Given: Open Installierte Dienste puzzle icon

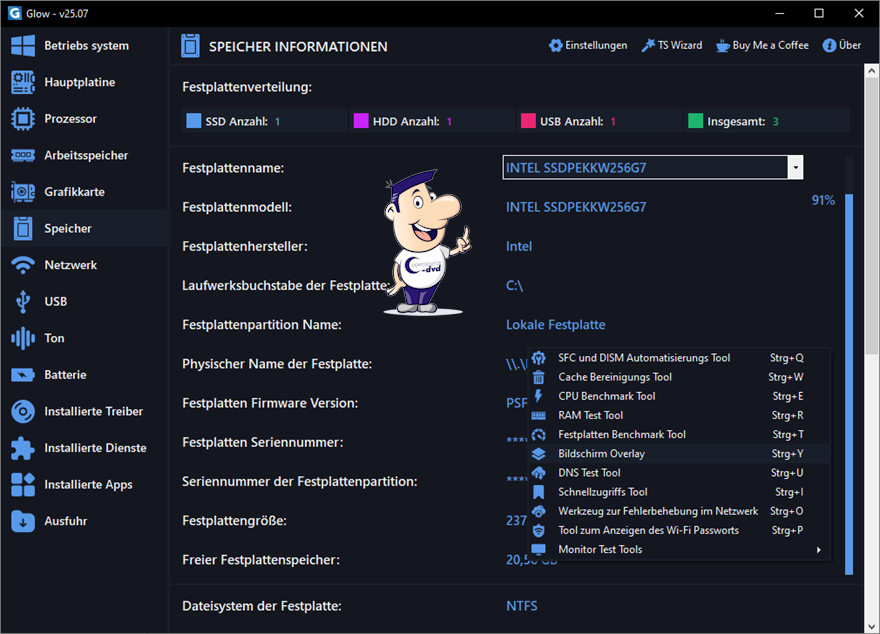Looking at the screenshot, I should pos(22,448).
